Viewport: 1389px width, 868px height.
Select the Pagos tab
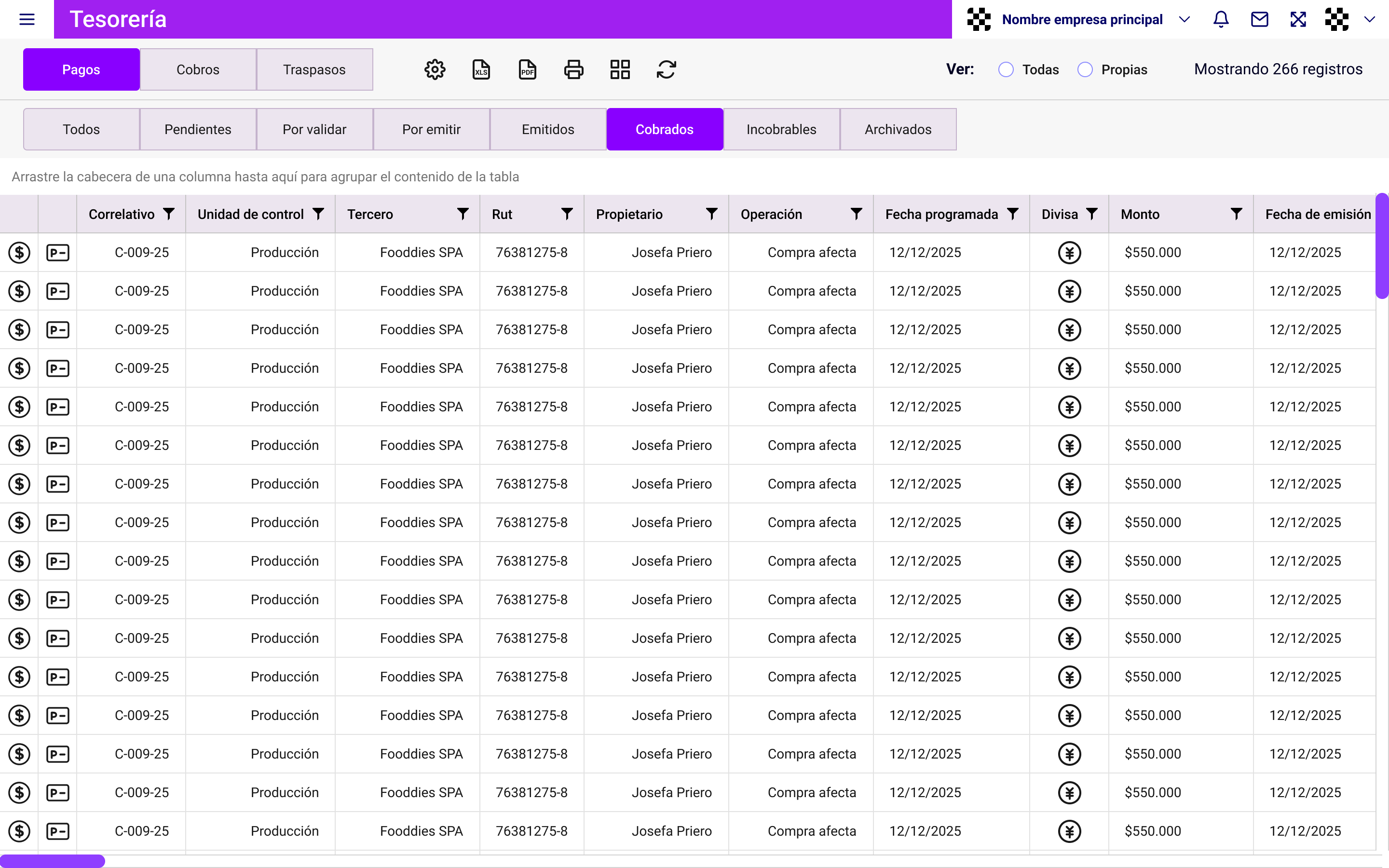pyautogui.click(x=81, y=69)
